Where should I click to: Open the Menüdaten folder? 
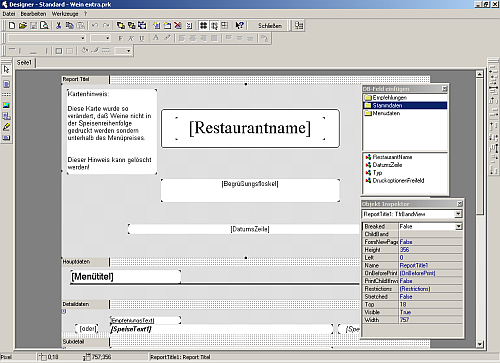(382, 113)
